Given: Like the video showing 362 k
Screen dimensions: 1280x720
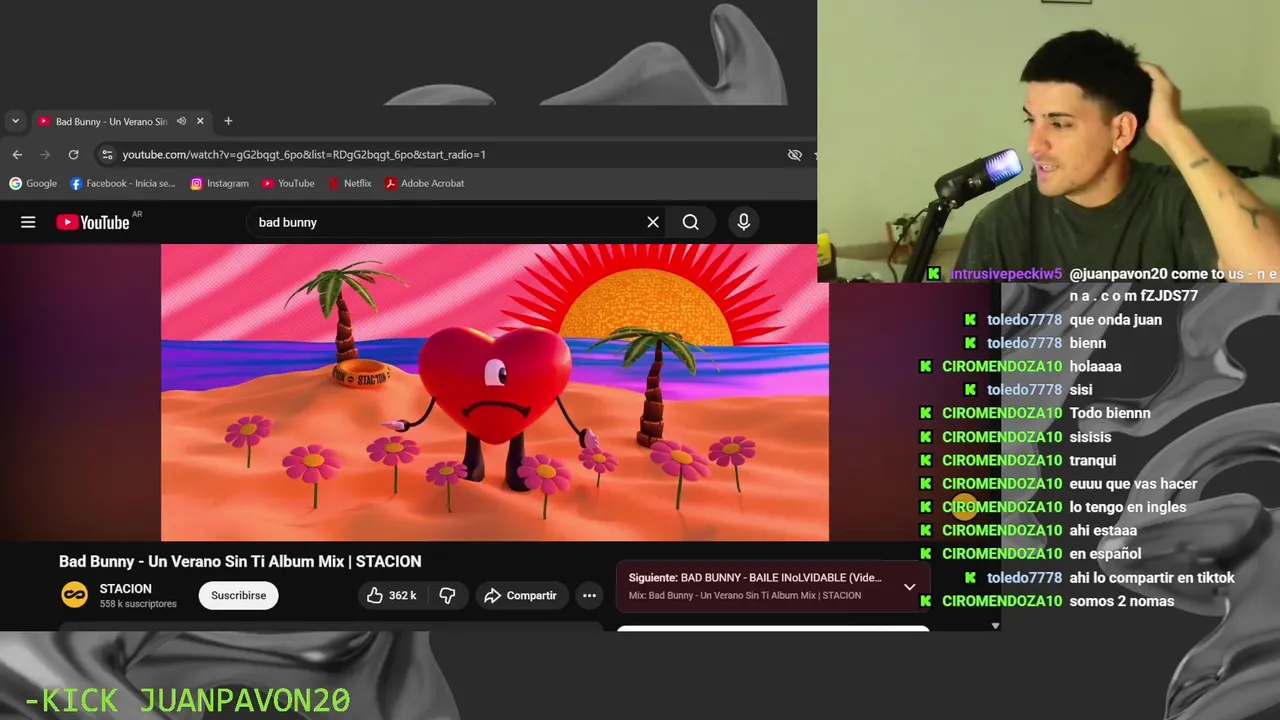Looking at the screenshot, I should click(392, 595).
